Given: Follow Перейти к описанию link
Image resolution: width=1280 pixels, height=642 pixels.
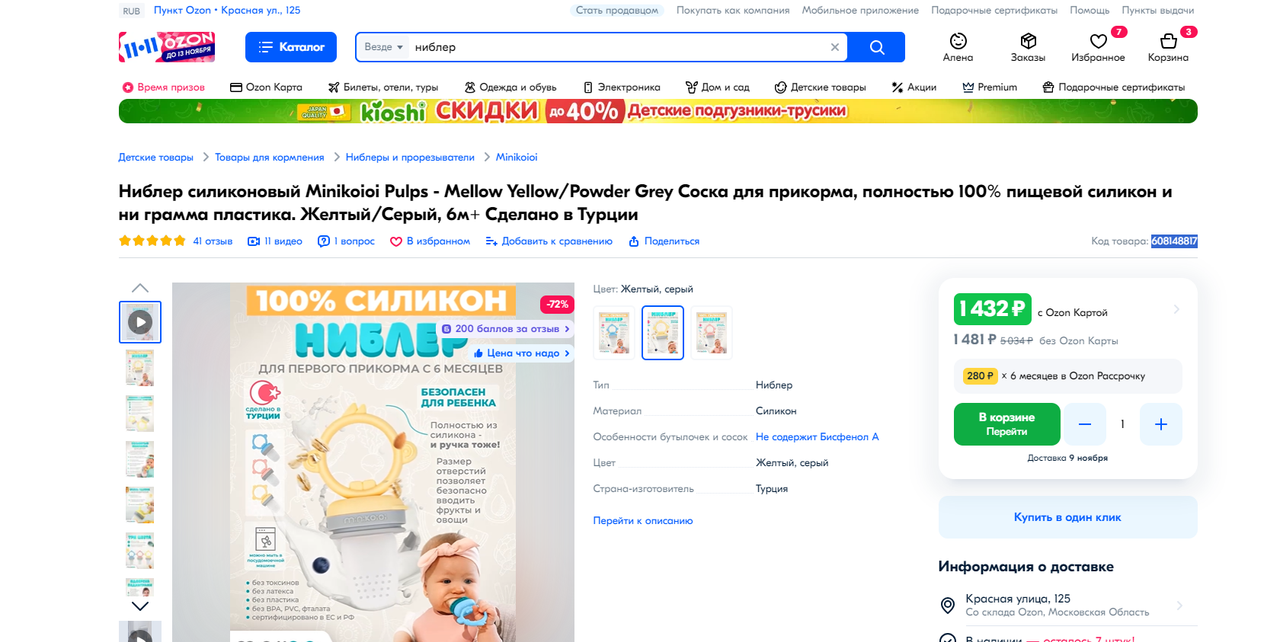Looking at the screenshot, I should pos(643,520).
